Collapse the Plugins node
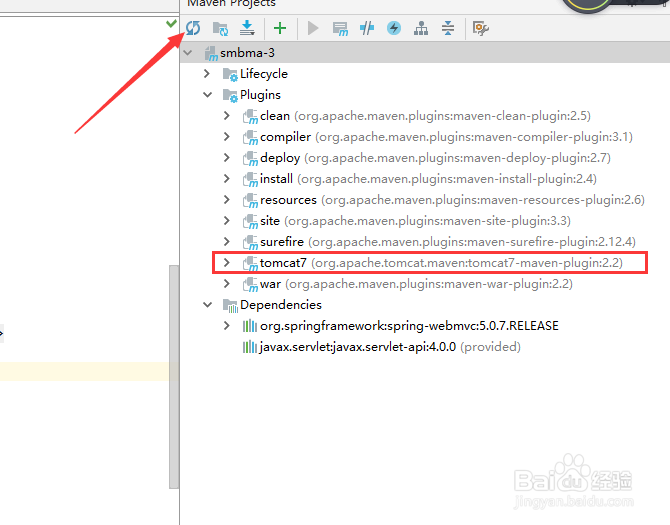This screenshot has height=525, width=670. click(208, 94)
